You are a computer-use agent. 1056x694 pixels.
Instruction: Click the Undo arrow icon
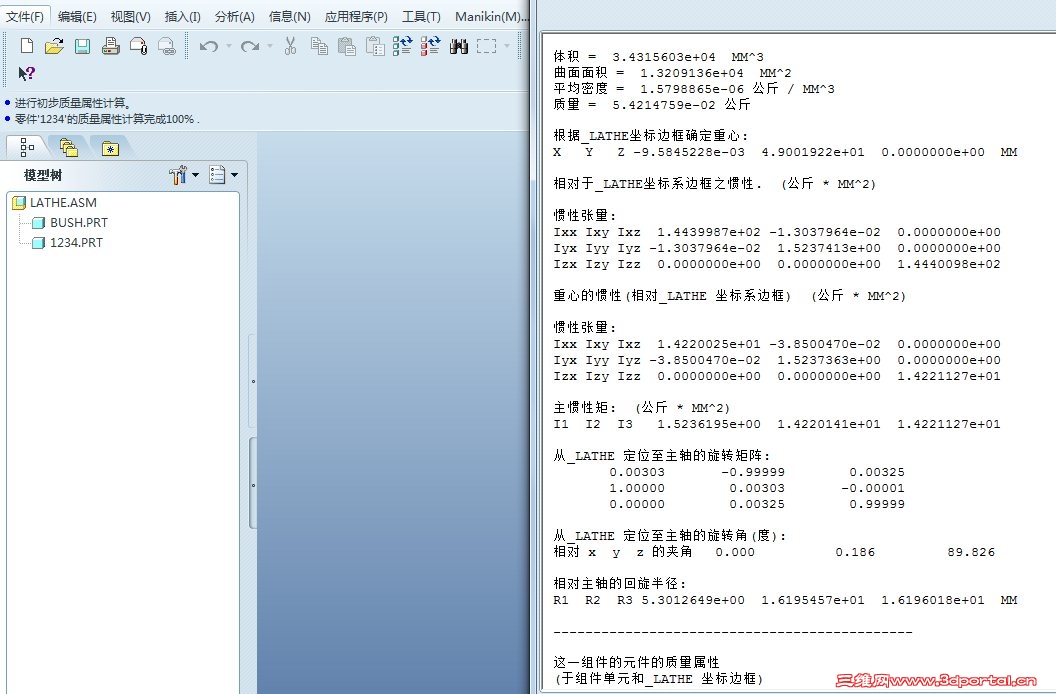209,46
